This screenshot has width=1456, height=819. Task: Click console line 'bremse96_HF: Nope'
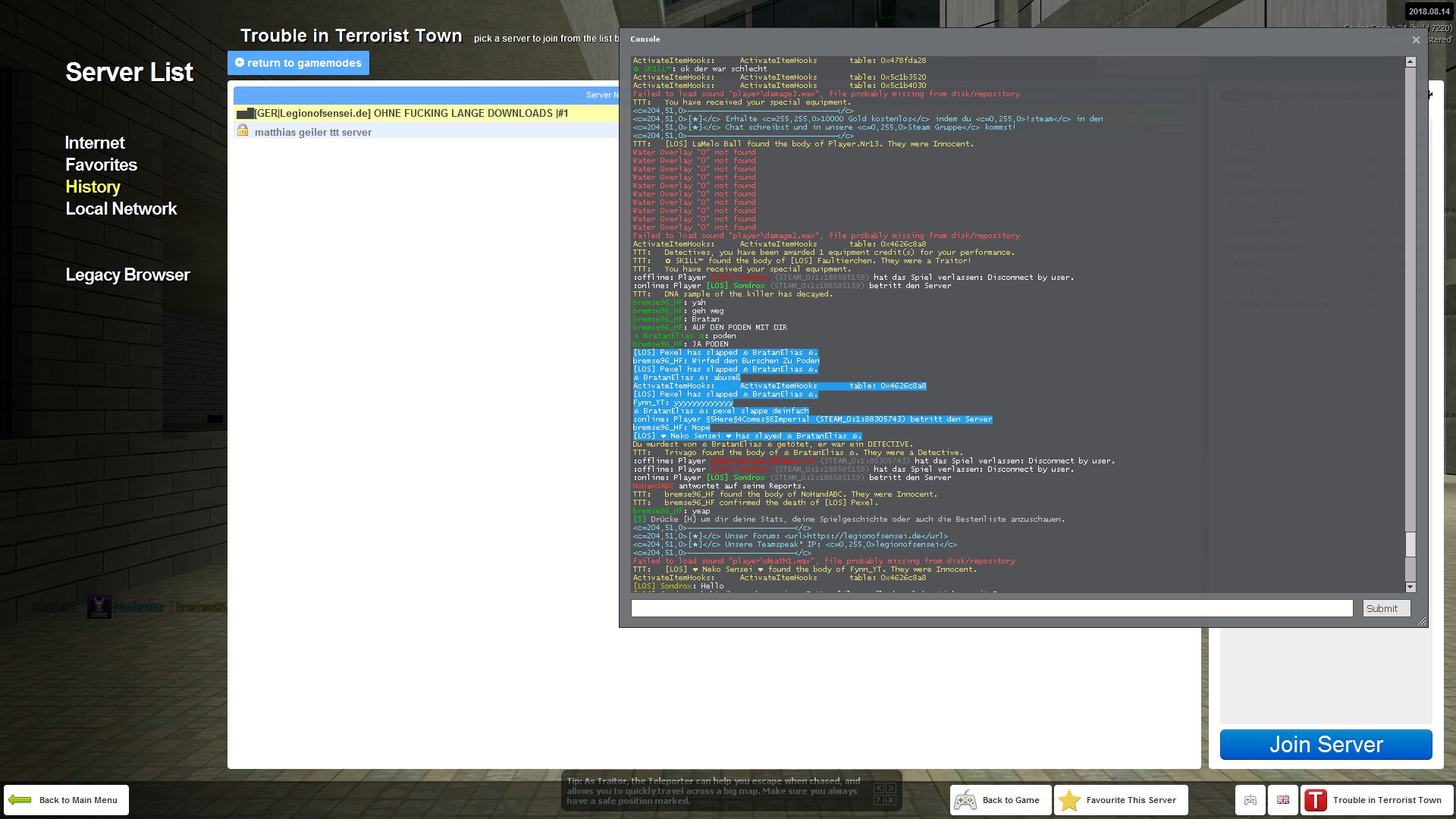pyautogui.click(x=671, y=428)
